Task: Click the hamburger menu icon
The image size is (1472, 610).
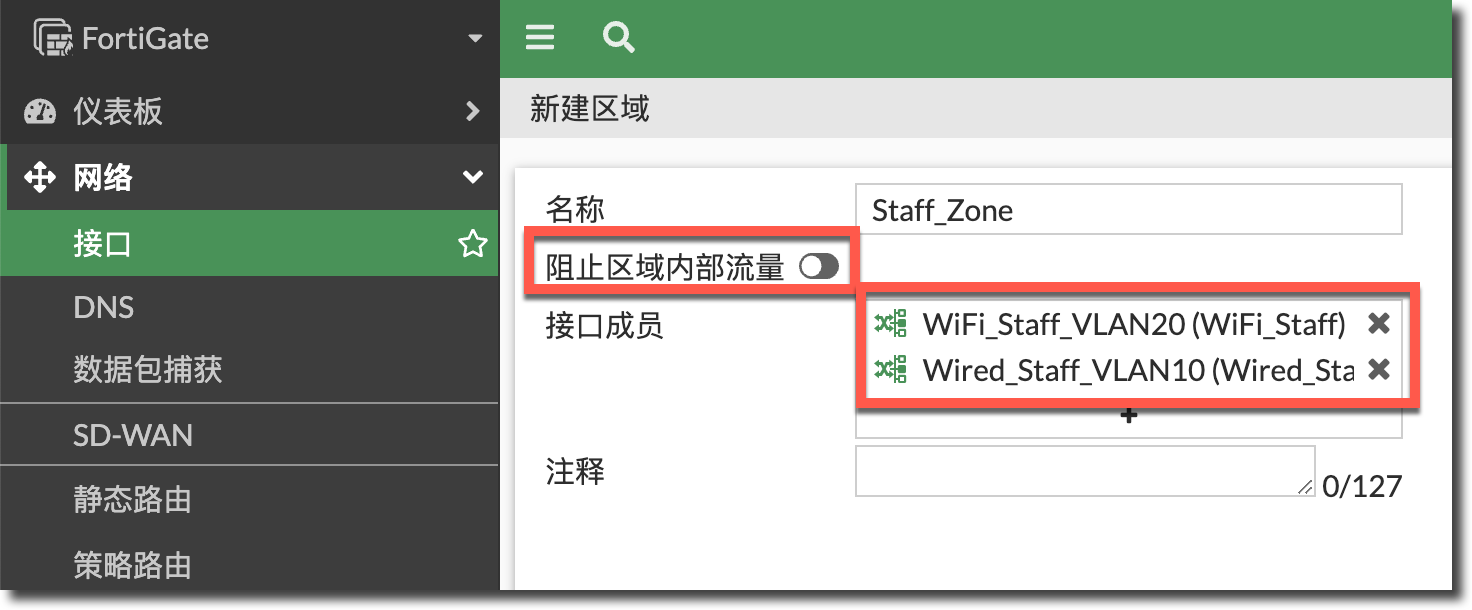Action: (540, 38)
